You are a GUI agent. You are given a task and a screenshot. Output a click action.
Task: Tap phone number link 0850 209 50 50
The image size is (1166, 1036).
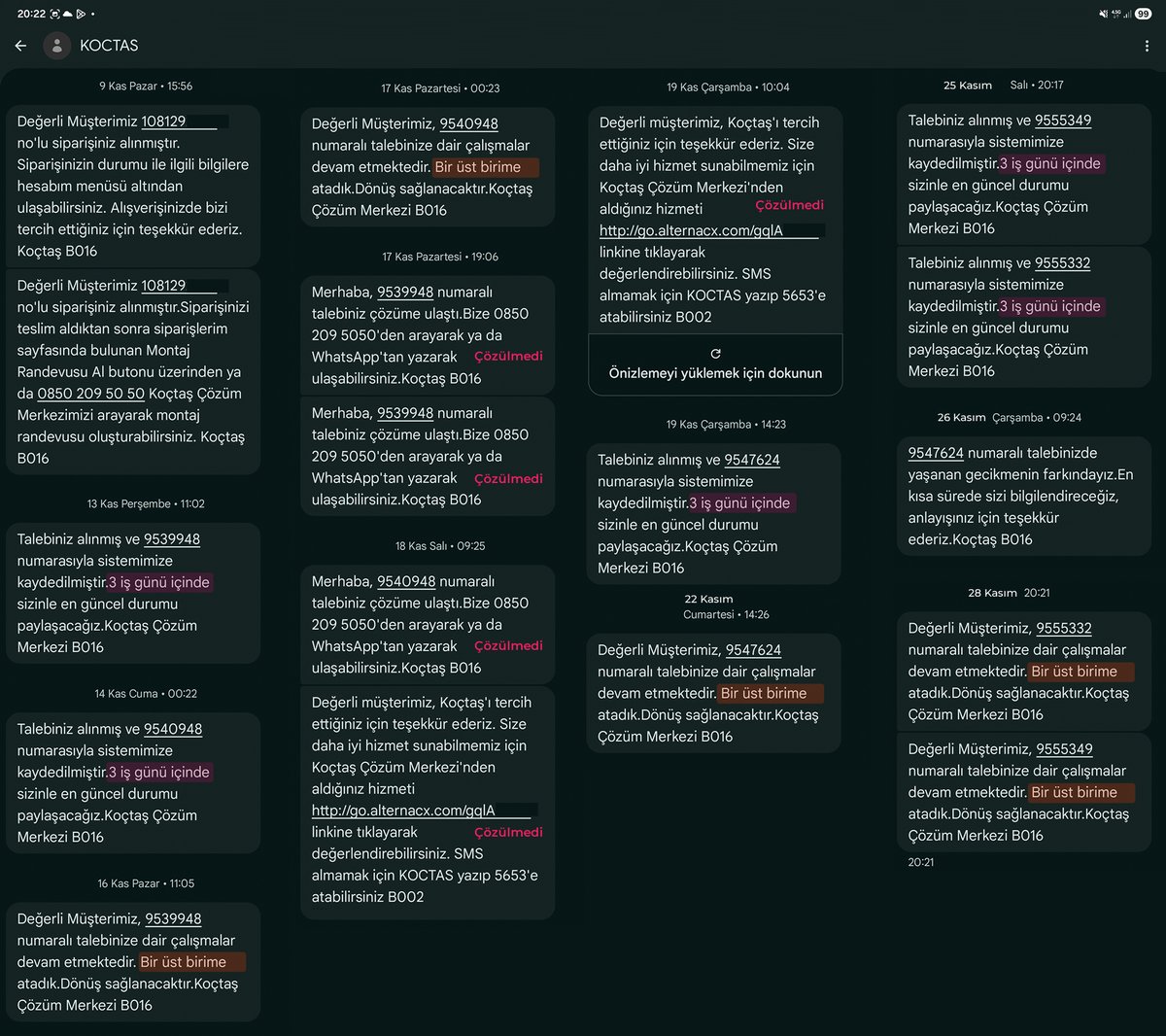[x=91, y=394]
